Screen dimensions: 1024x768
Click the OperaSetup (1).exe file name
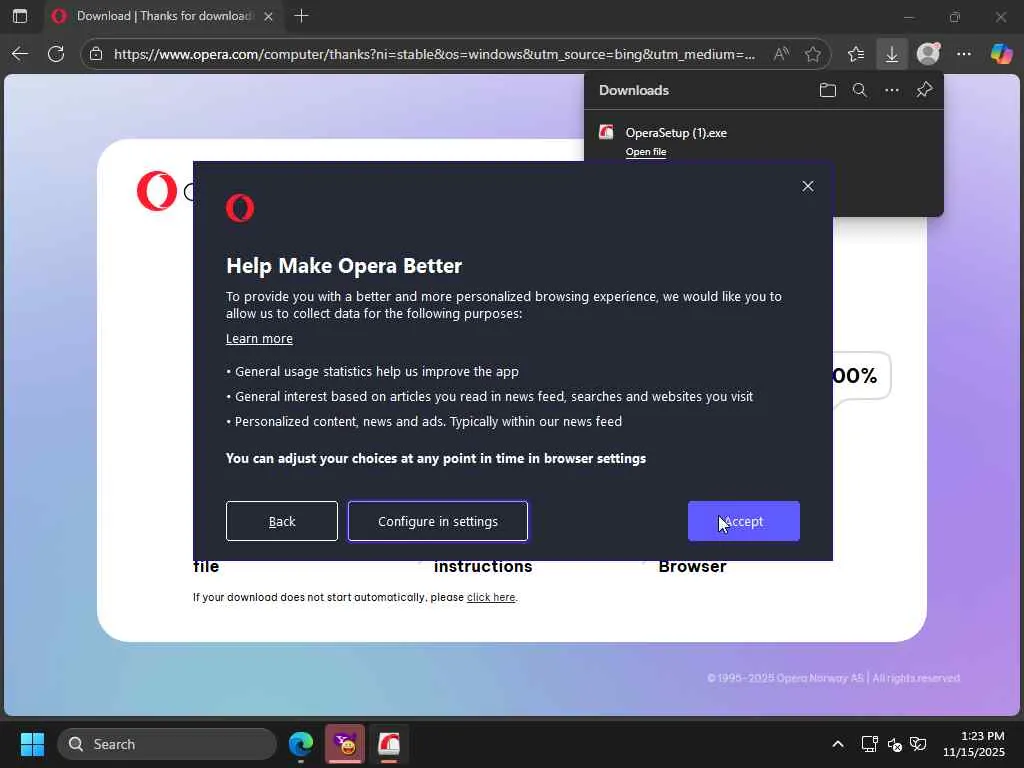pos(676,133)
